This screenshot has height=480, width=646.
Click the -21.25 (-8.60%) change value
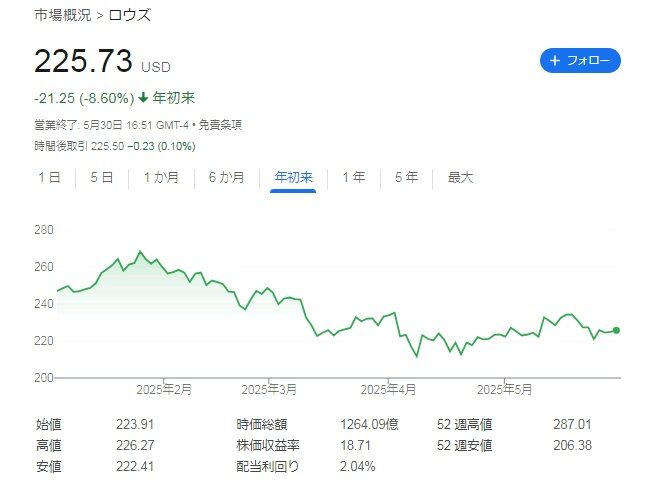coord(84,98)
